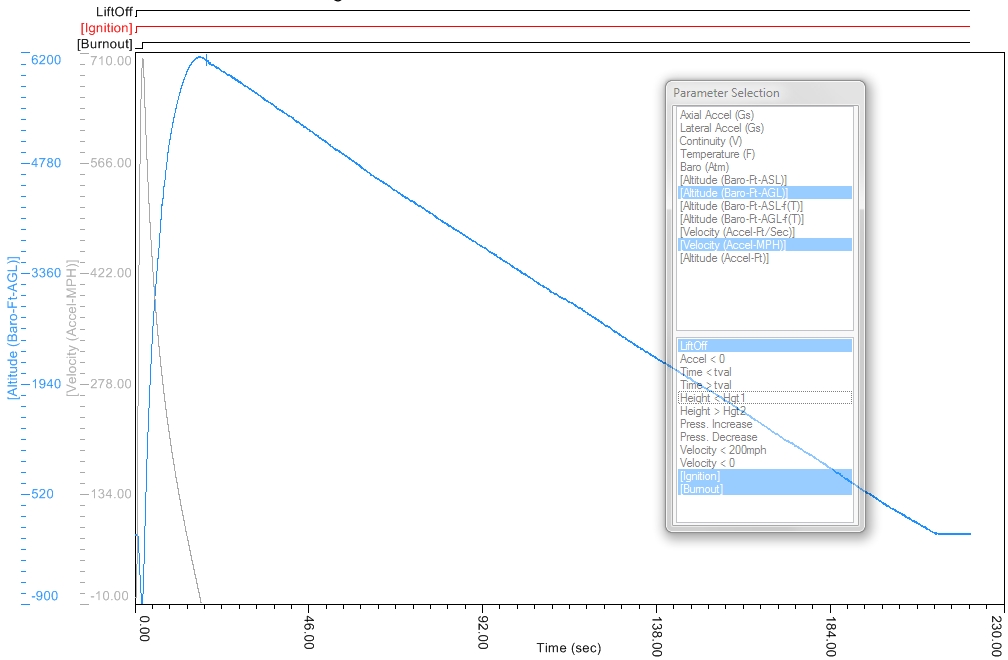Select the Velocity < 0 event
The height and width of the screenshot is (660, 1008).
click(764, 463)
